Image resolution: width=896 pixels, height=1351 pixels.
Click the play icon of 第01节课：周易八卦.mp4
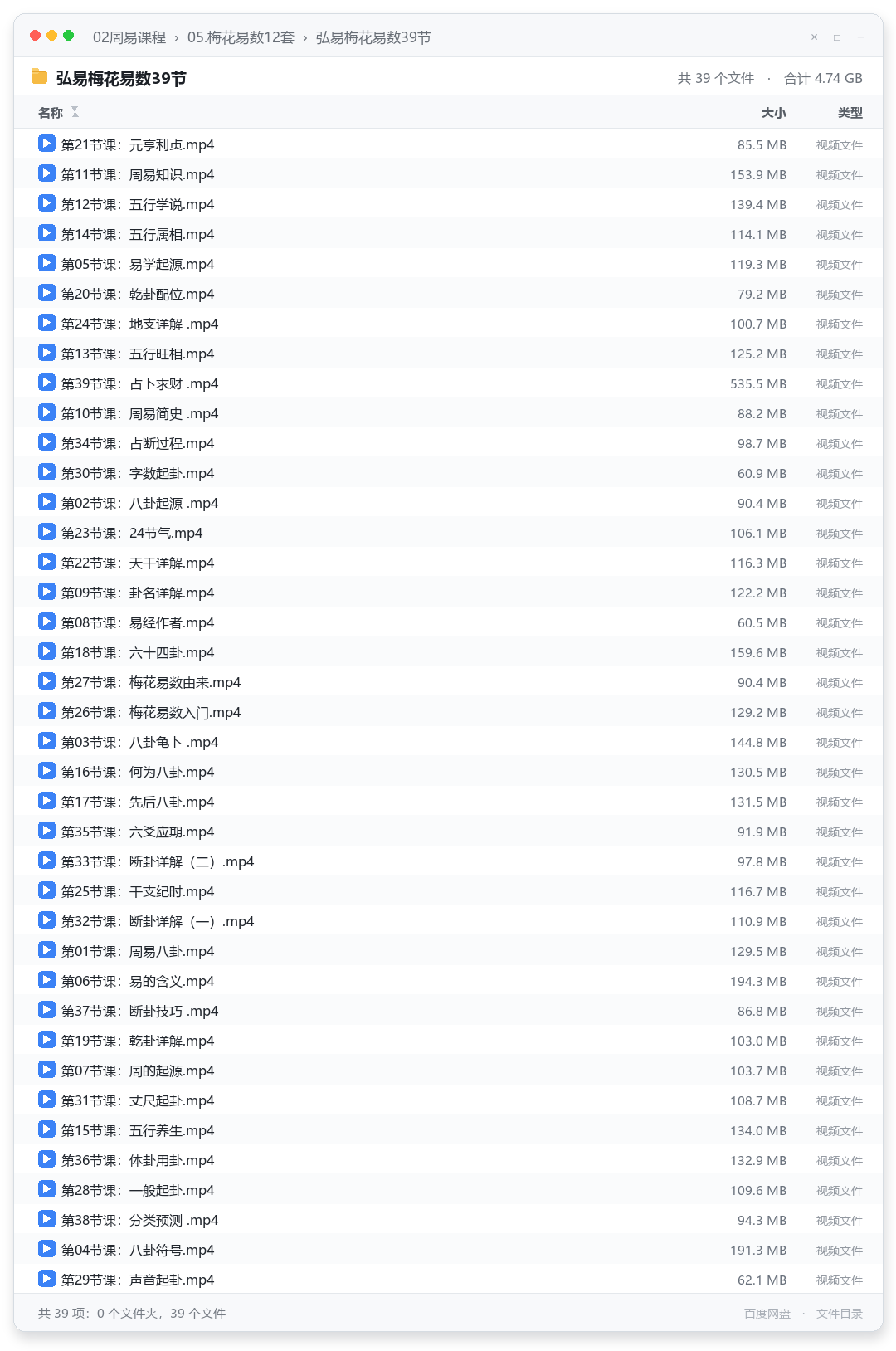tap(46, 950)
